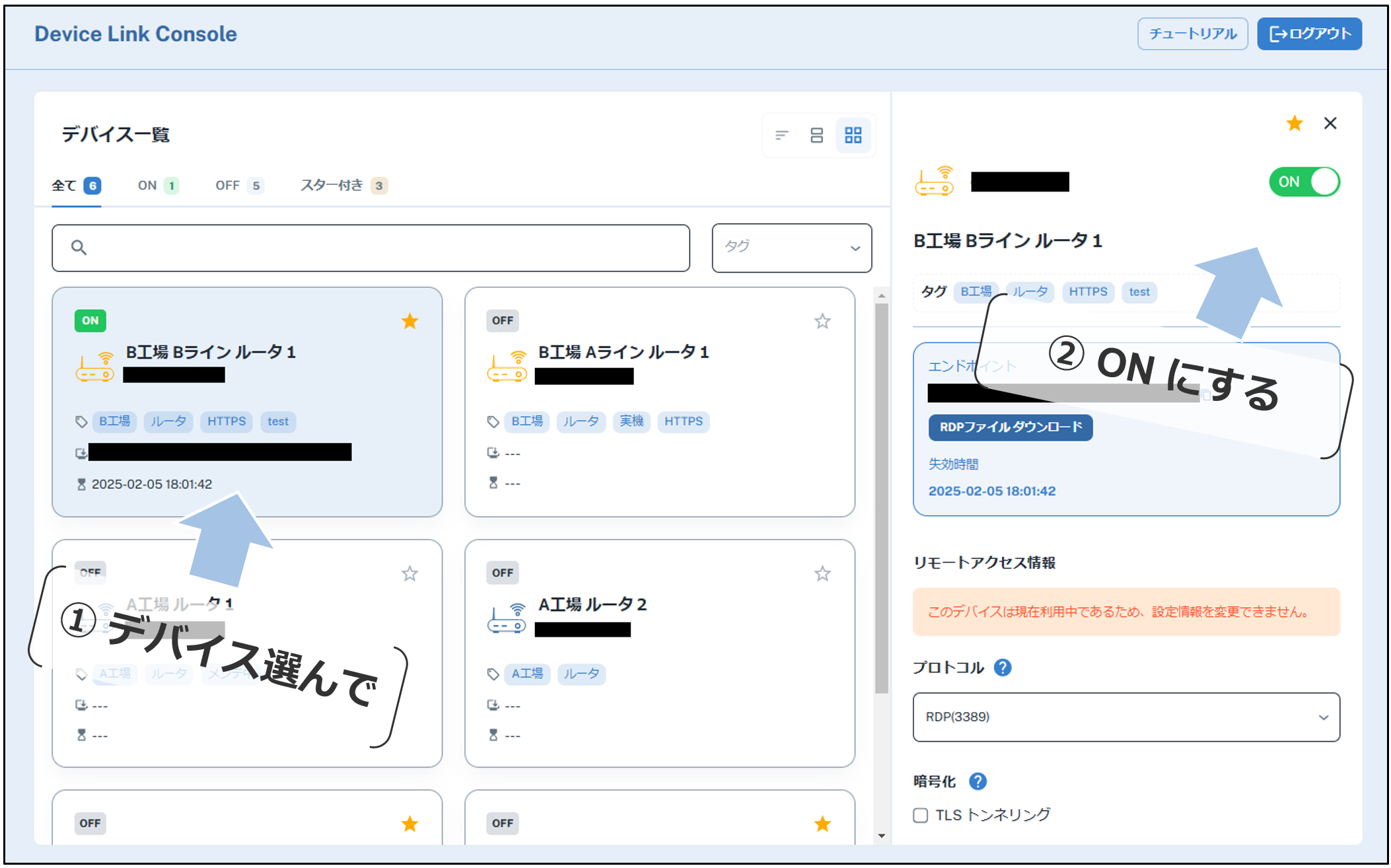Turn off the ON device switch
The width and height of the screenshot is (1391, 868).
pos(1304,182)
